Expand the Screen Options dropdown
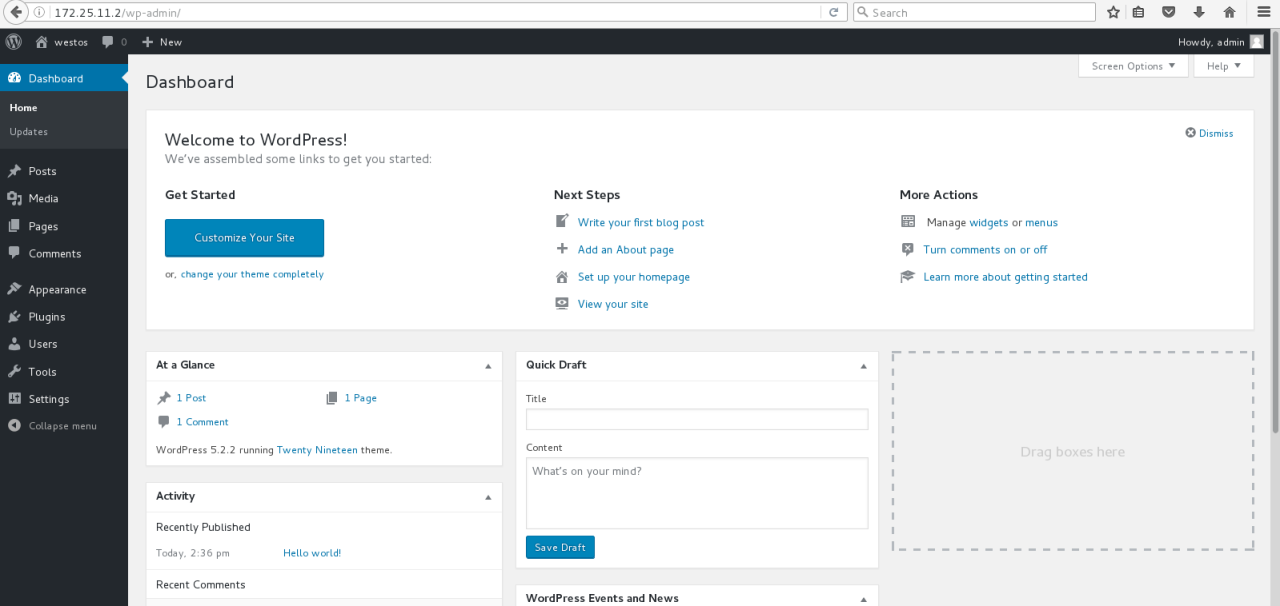Screen dimensions: 1280x606 click(1133, 66)
